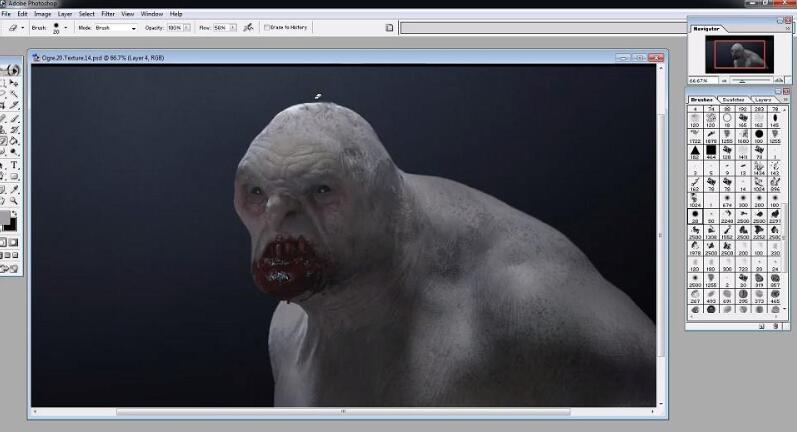Pick the Eyedropper tool in the toolbox

coord(14,189)
